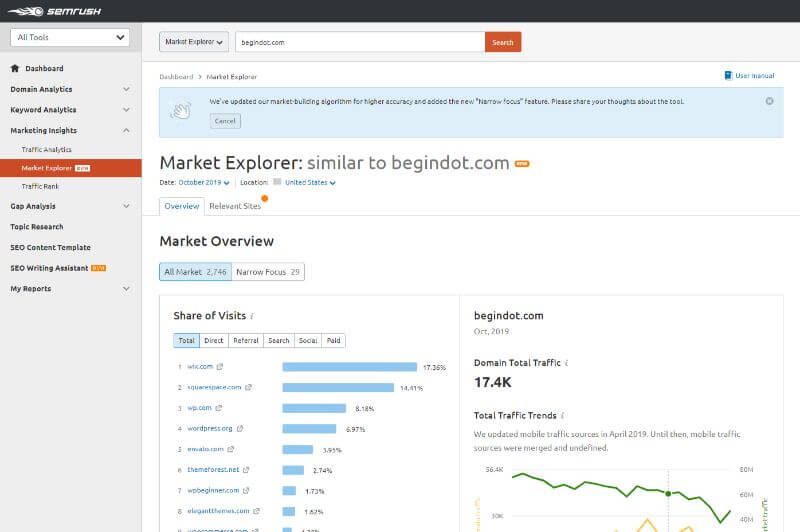Select Direct visits filter
The width and height of the screenshot is (800, 532).
coord(214,341)
